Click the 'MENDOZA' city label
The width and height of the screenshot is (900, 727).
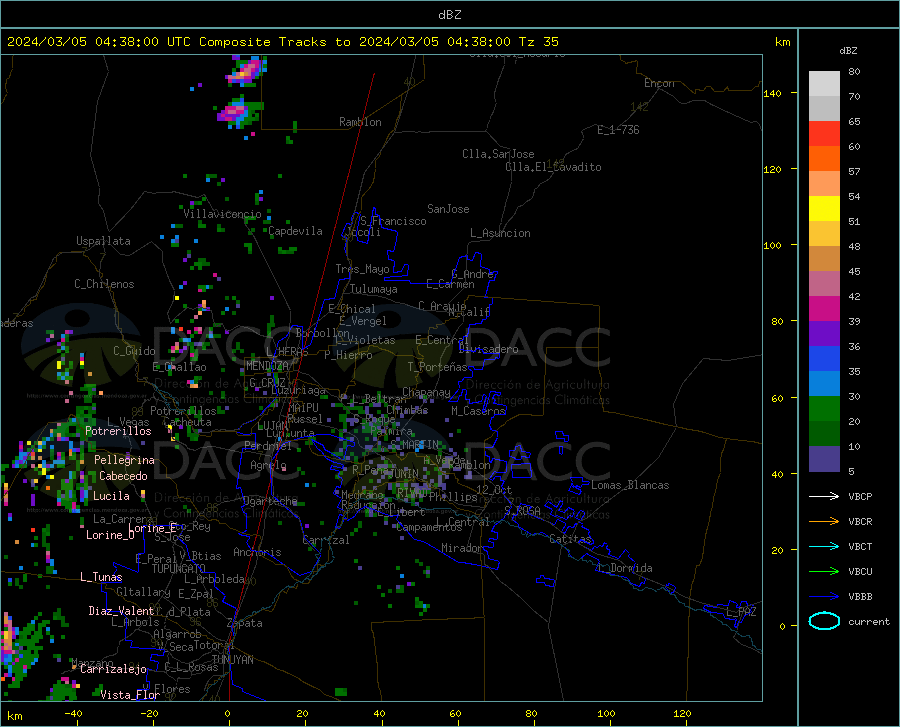click(267, 366)
